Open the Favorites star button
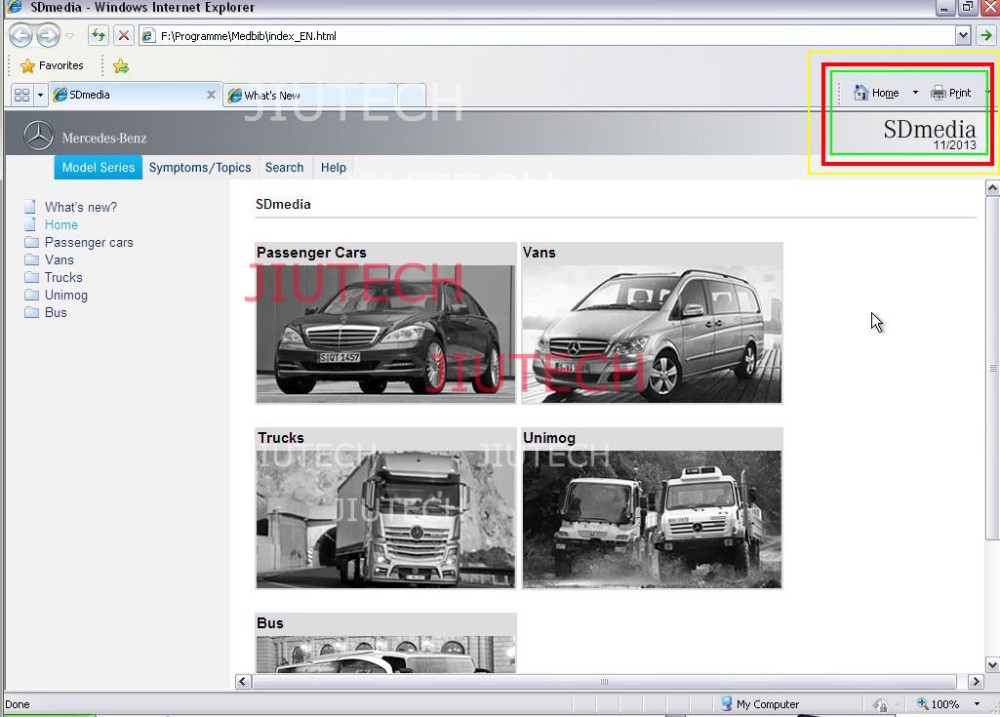This screenshot has height=717, width=1000. click(x=52, y=66)
